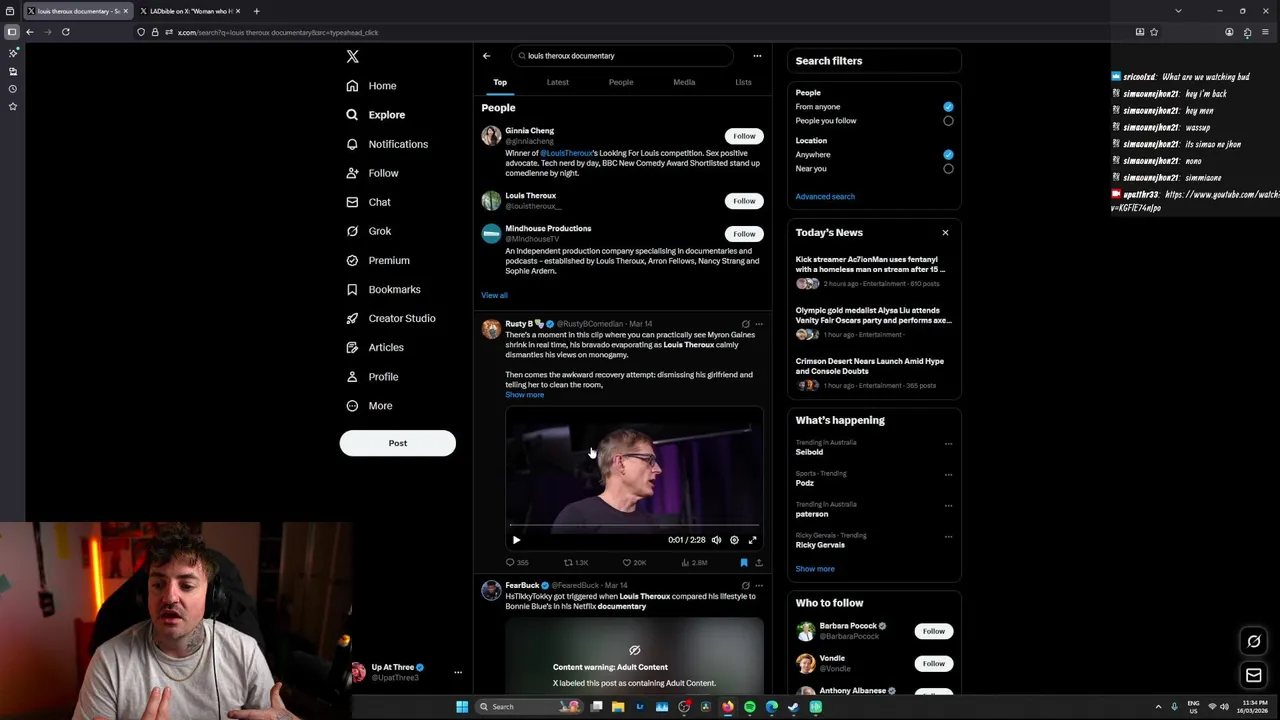The height and width of the screenshot is (720, 1280).
Task: Switch to the Lists tab
Action: [x=743, y=82]
